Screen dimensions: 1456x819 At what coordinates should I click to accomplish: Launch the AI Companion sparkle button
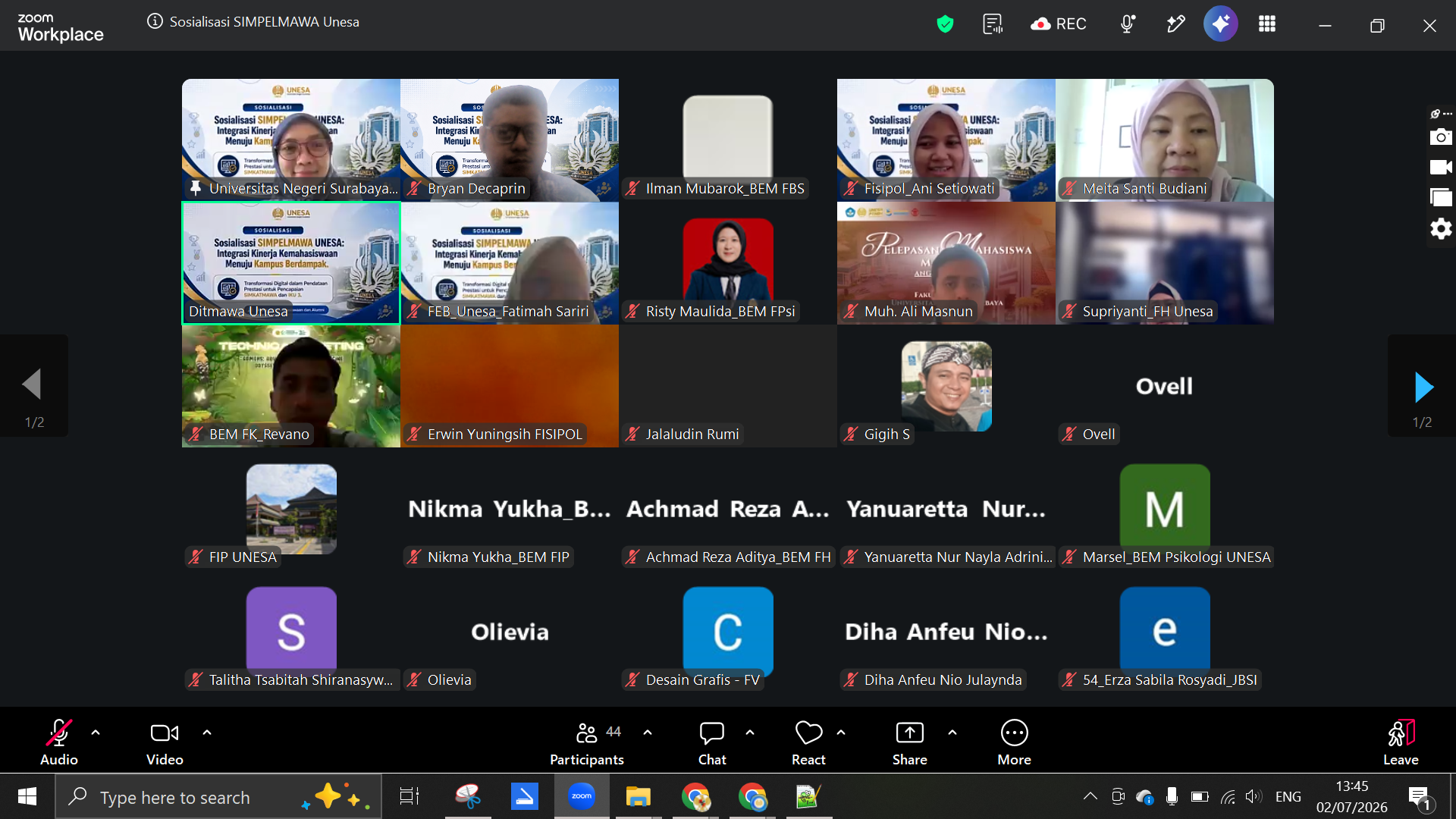[x=1221, y=24]
